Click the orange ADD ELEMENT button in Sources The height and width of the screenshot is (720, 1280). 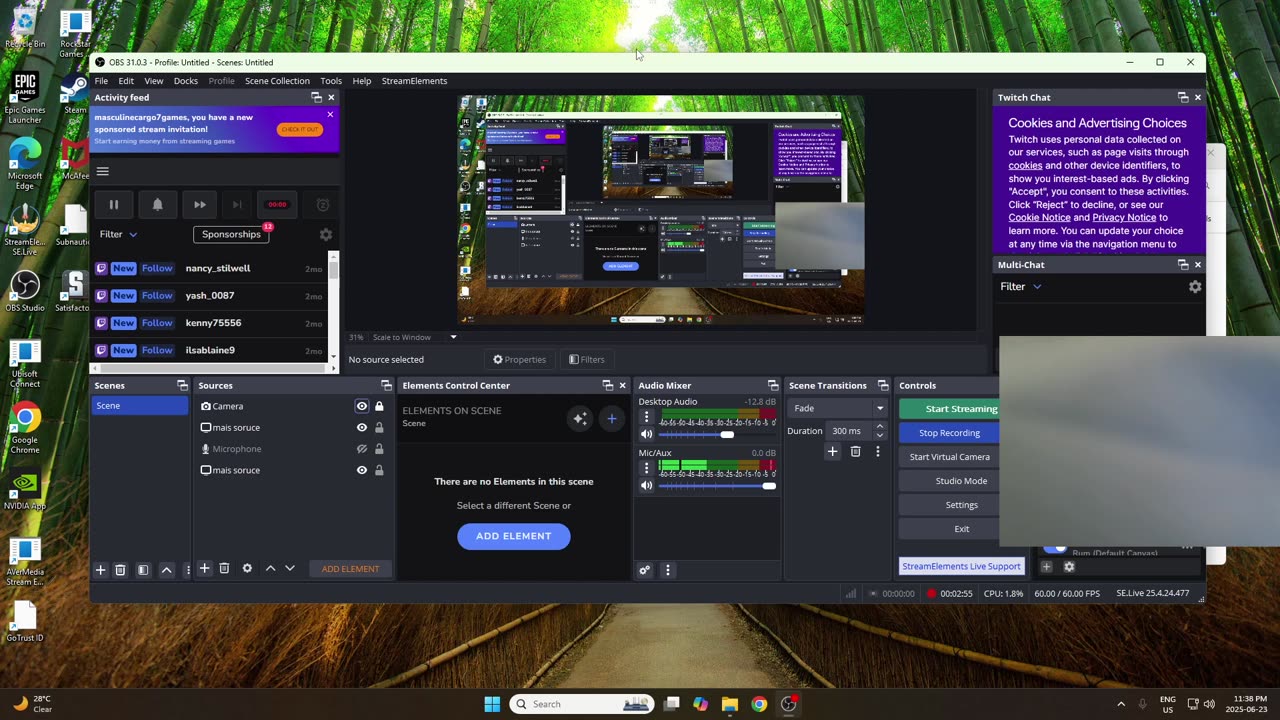tap(350, 569)
